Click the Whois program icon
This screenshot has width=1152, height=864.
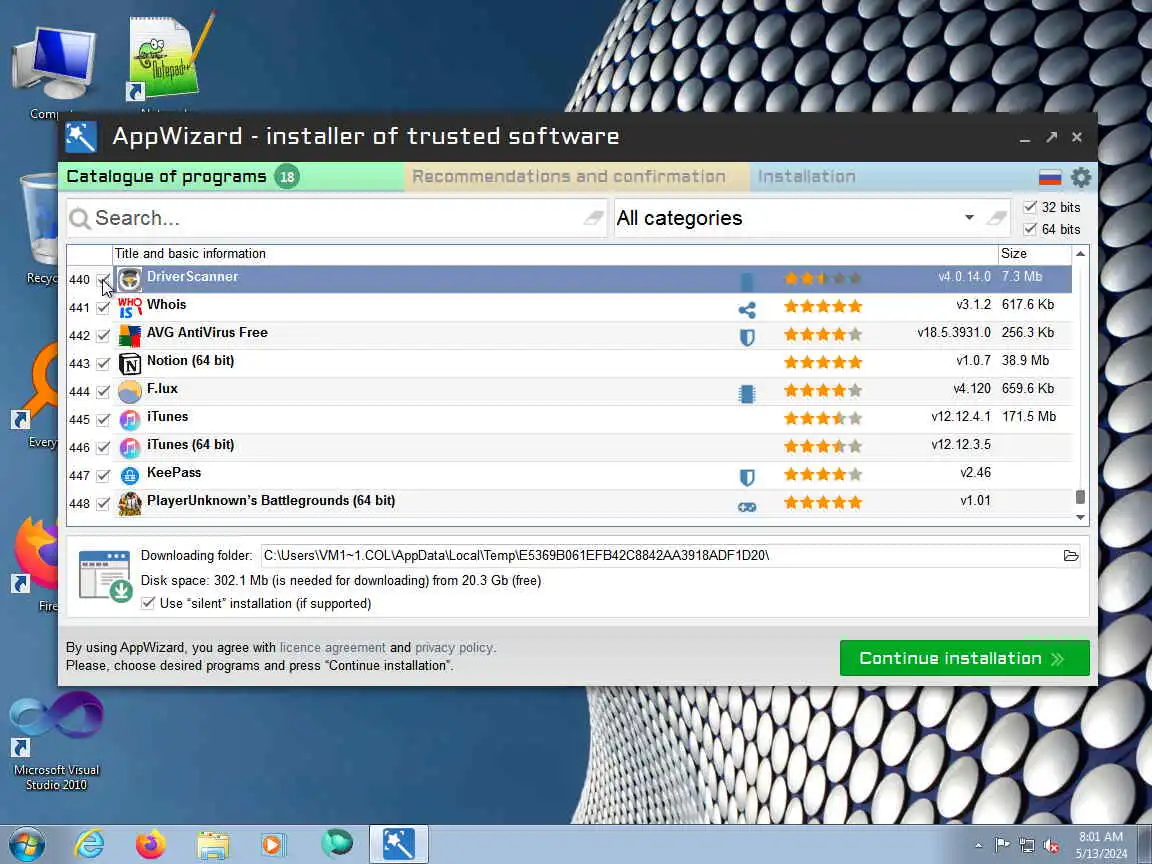point(130,307)
